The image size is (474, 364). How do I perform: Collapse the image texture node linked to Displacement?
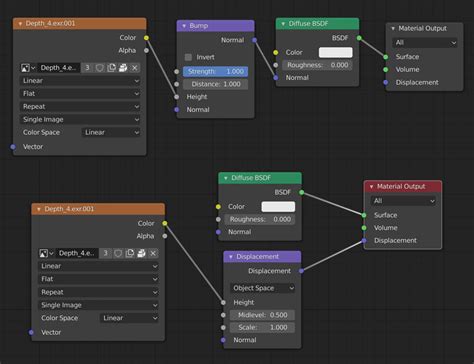39,209
